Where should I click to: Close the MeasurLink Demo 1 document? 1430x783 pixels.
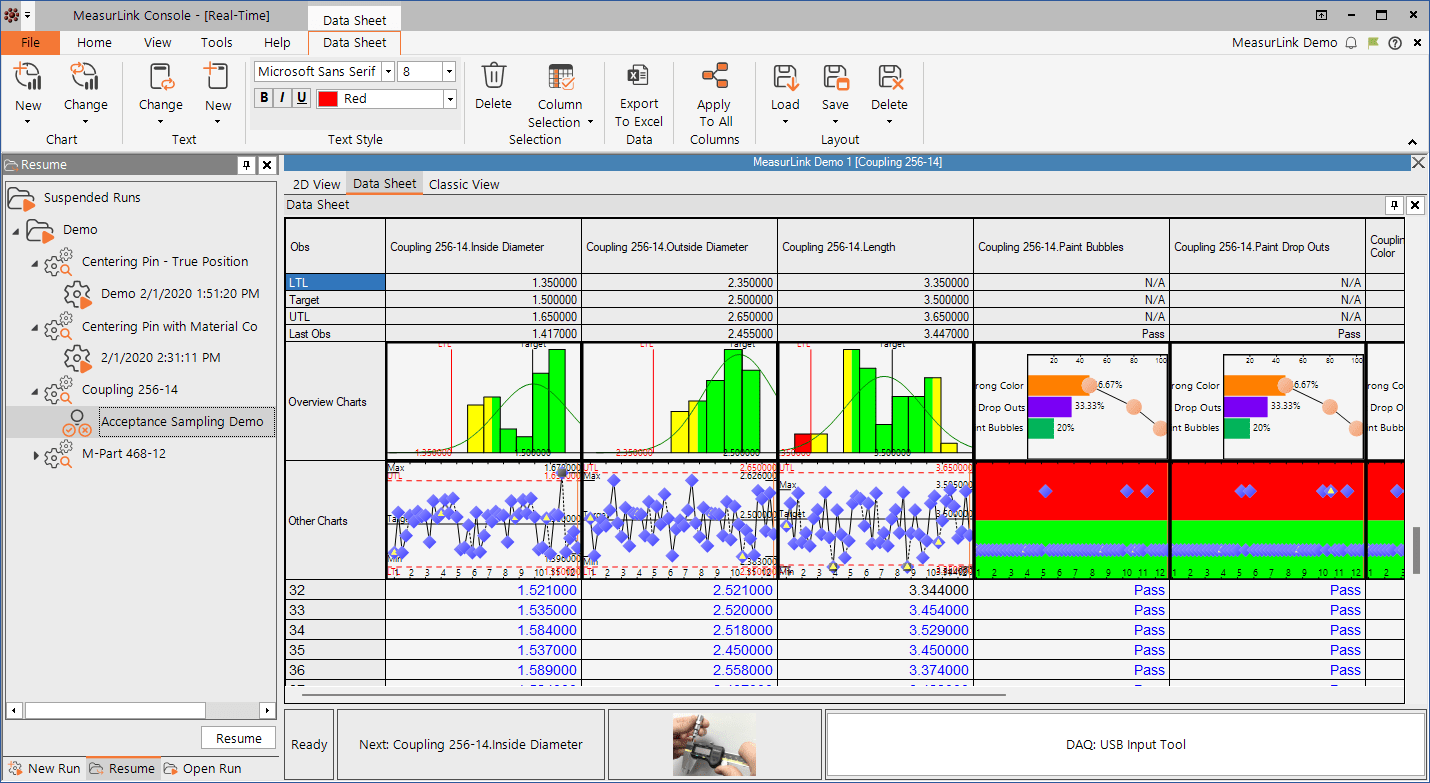coord(1417,162)
